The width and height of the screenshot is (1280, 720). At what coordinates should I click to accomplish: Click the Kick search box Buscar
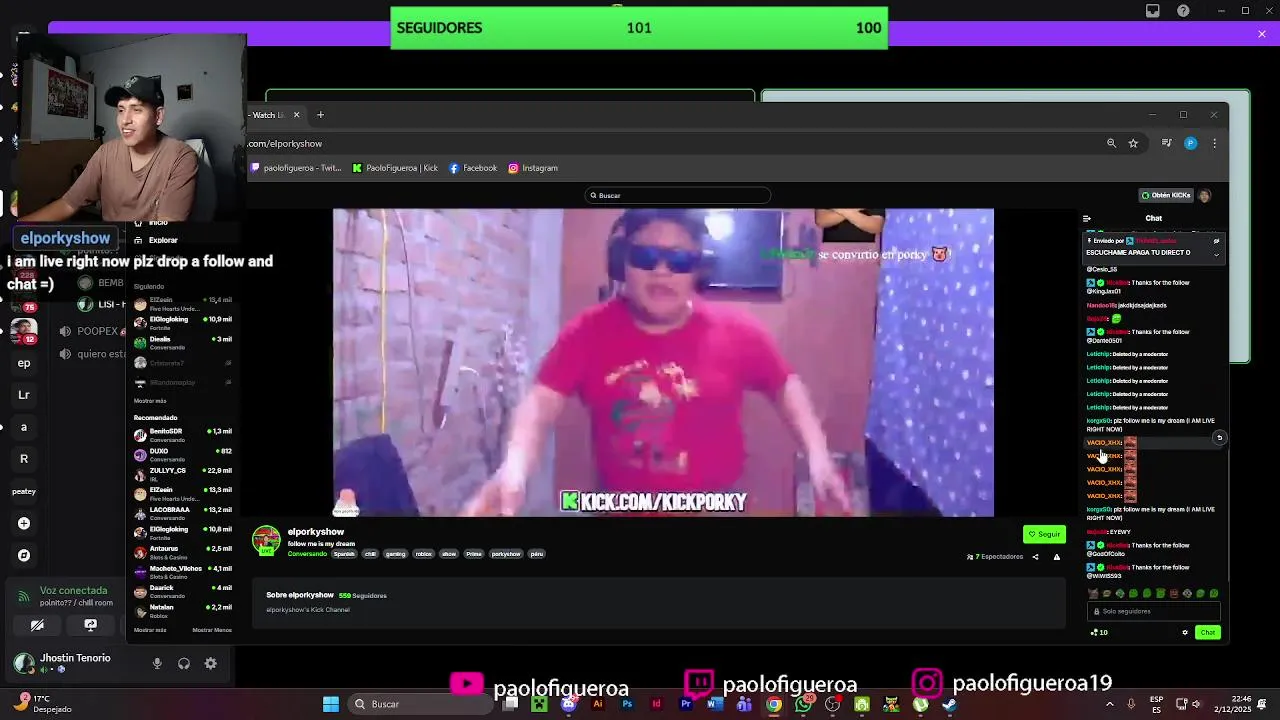pos(678,195)
